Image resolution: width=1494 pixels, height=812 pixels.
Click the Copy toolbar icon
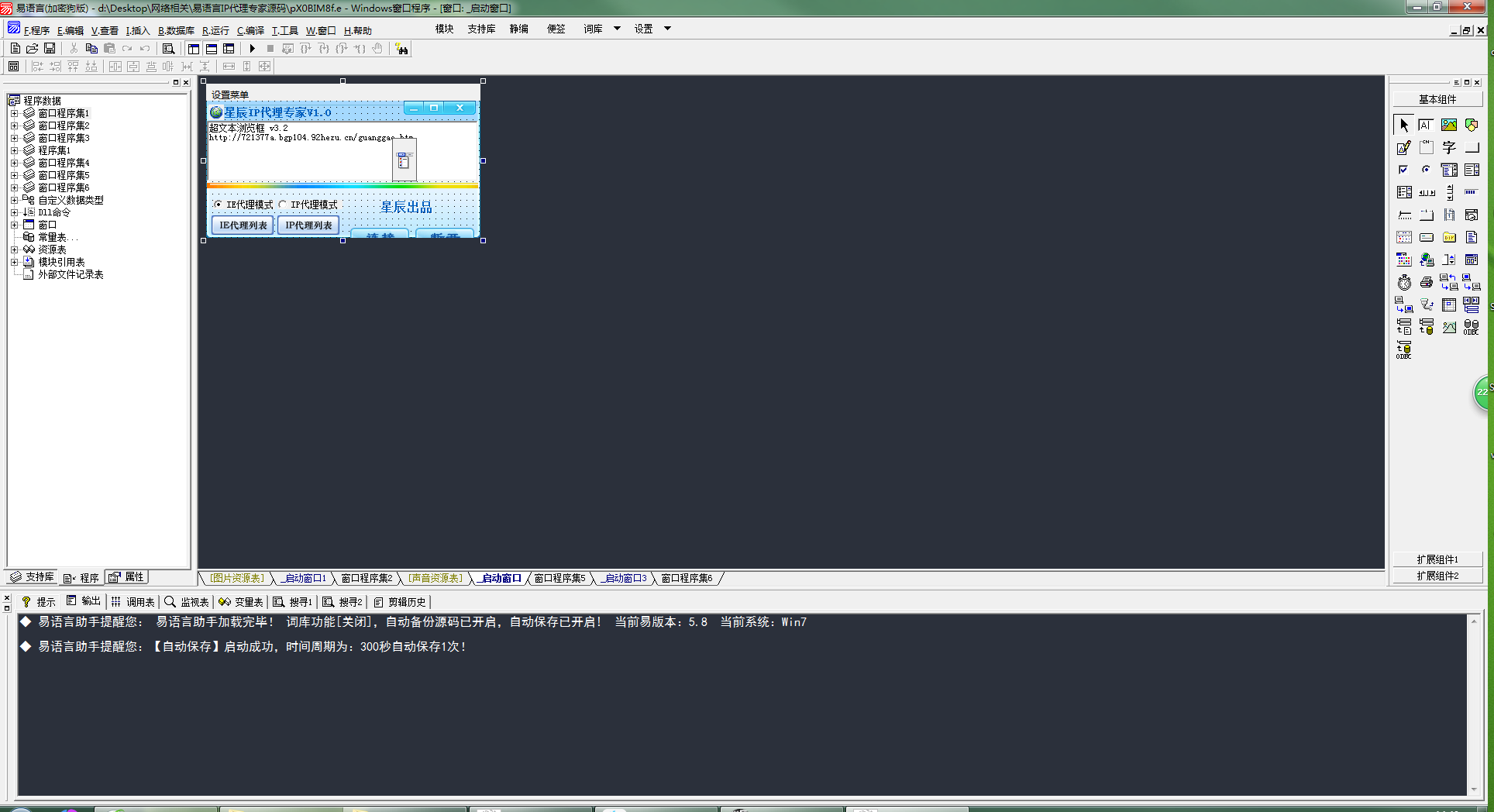point(91,48)
